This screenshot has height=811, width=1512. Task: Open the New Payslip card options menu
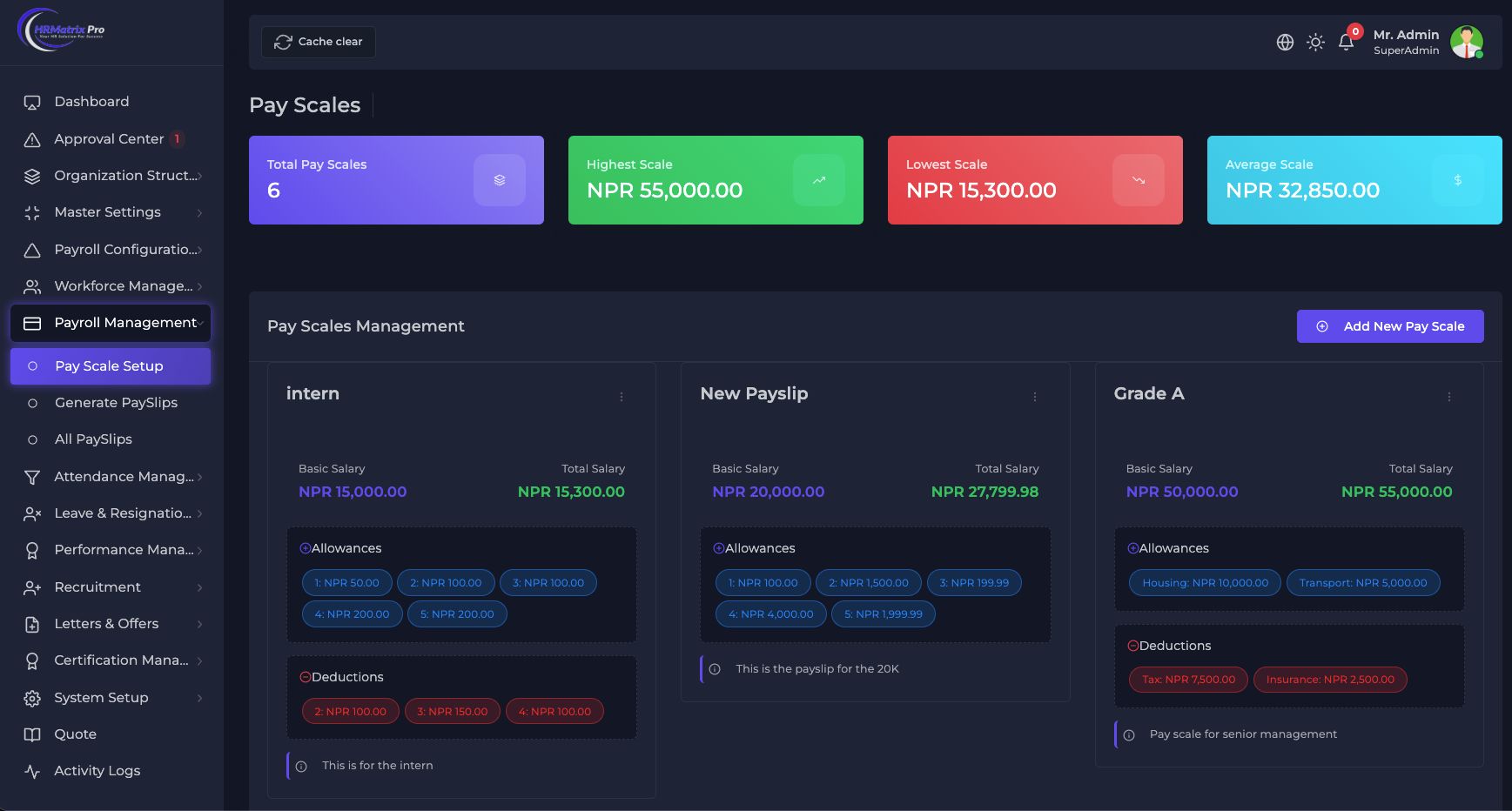pos(1035,397)
